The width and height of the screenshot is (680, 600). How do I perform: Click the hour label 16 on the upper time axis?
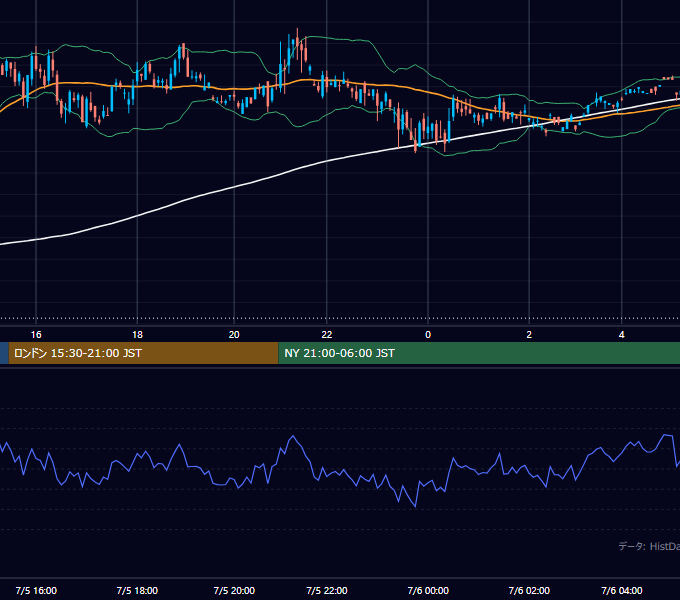(36, 335)
